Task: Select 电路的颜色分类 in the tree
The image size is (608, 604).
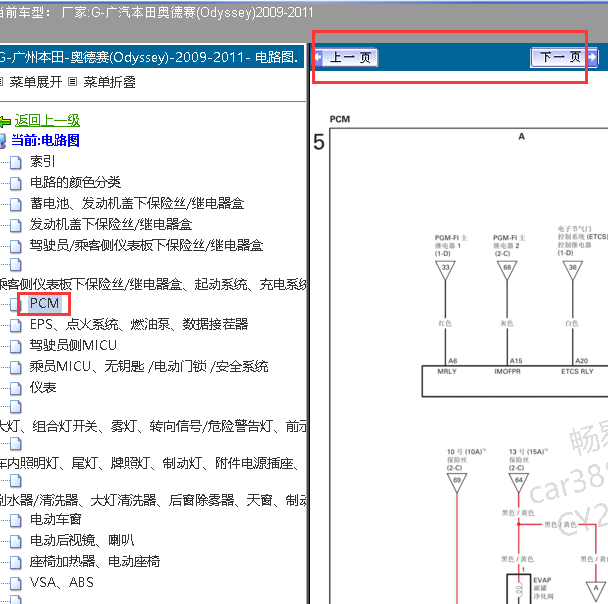Action: pos(76,182)
